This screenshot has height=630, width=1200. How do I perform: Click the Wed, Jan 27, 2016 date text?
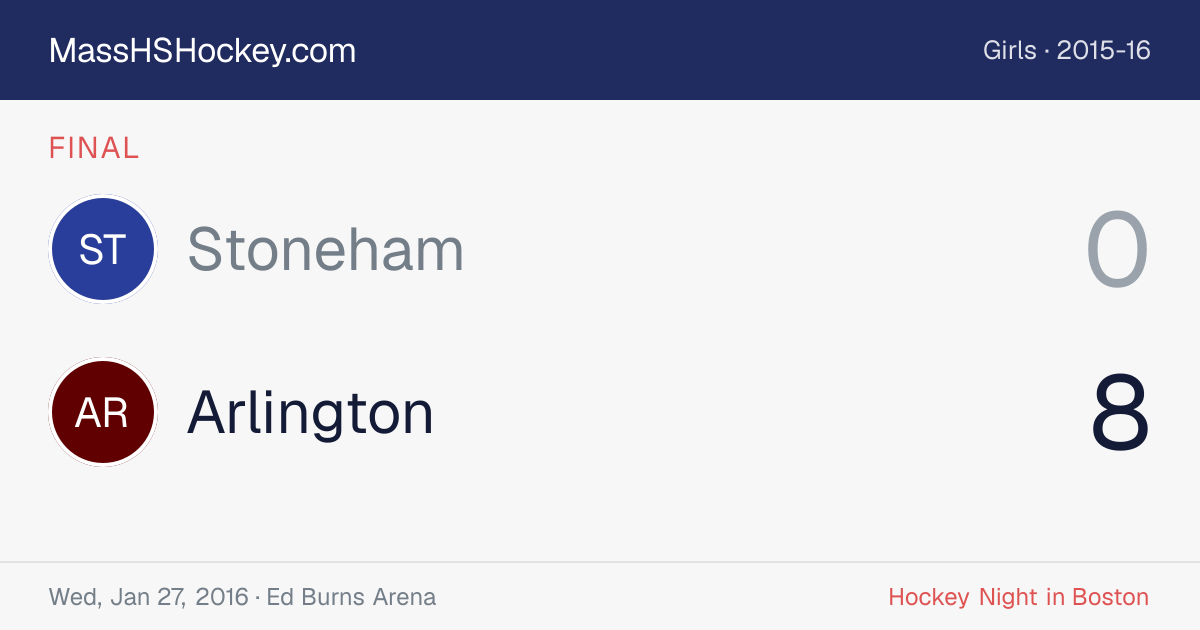pos(148,597)
